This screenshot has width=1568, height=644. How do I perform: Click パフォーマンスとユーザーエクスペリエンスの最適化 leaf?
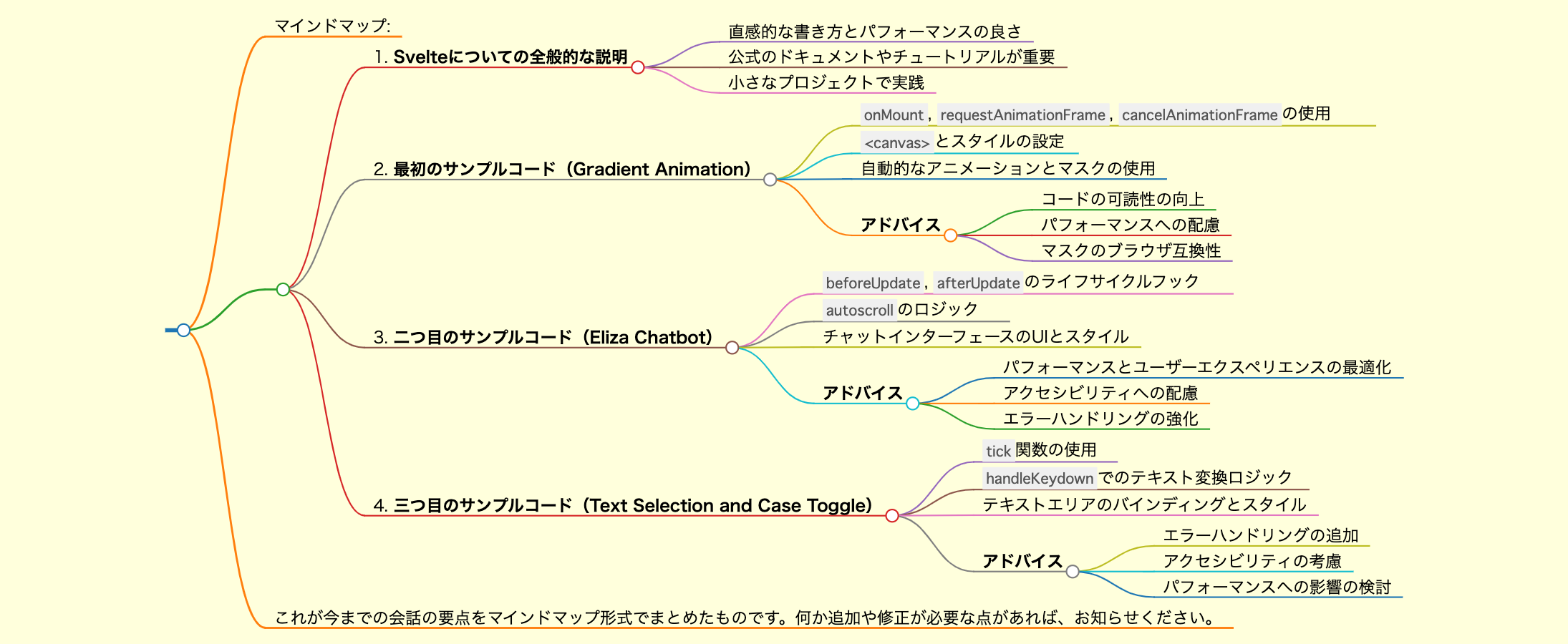pos(1197,367)
